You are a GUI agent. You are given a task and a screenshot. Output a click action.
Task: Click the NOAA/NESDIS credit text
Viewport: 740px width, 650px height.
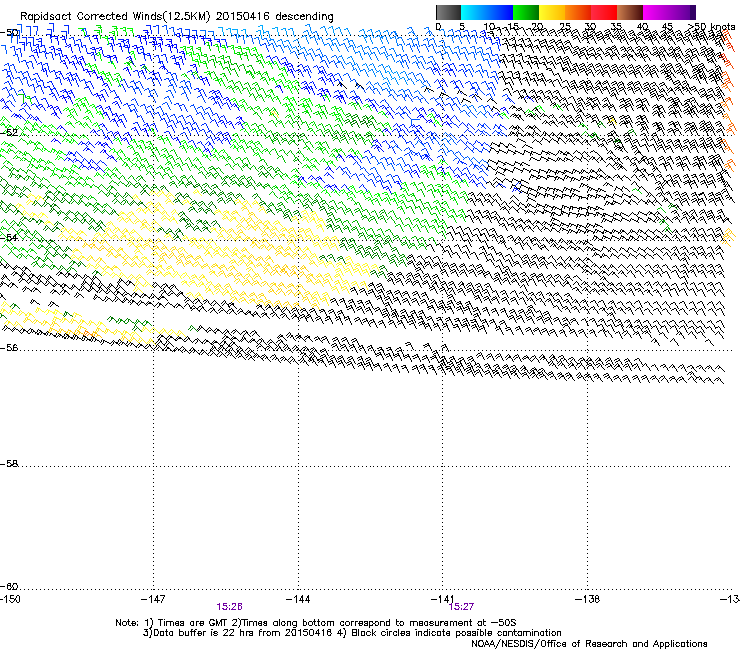[589, 644]
